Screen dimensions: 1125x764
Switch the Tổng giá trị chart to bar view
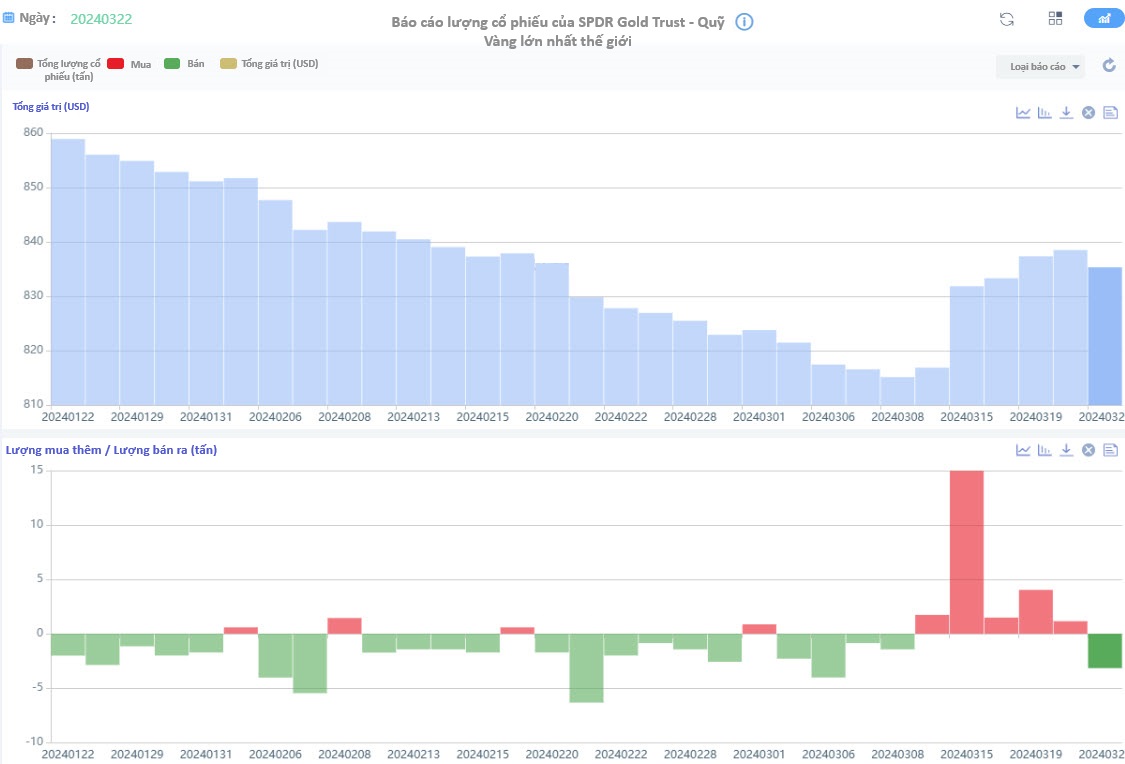tap(1045, 113)
